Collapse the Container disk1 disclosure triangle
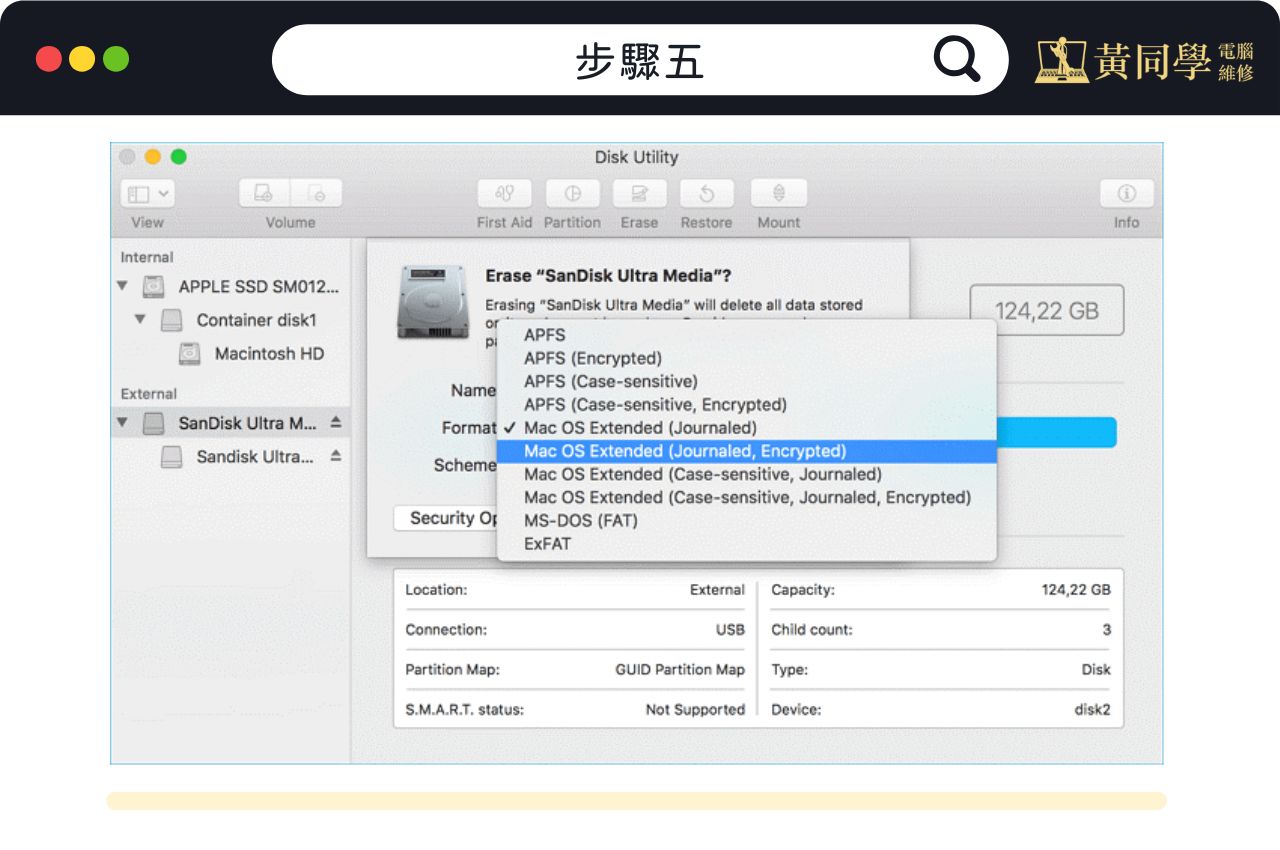1280x850 pixels. pyautogui.click(x=141, y=320)
